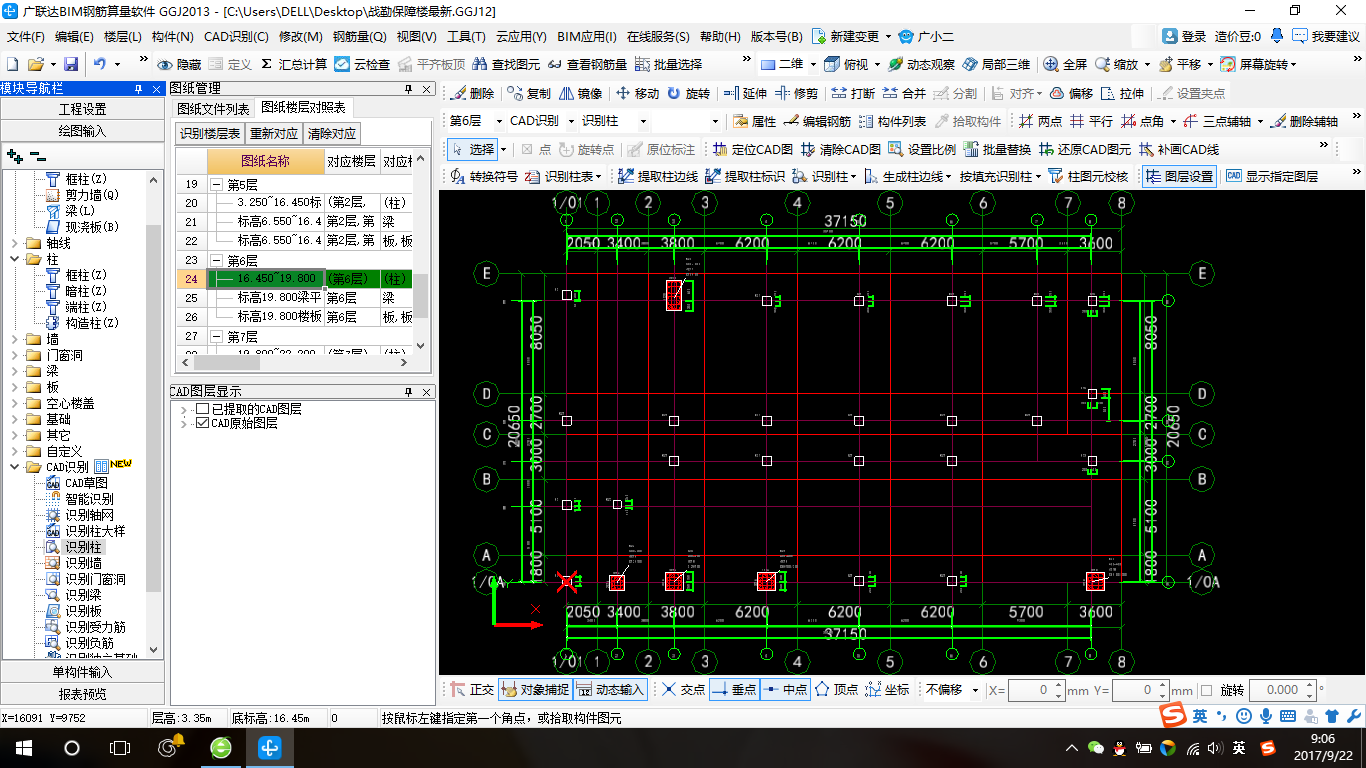Click 局部三维 local 3D tool
The height and width of the screenshot is (768, 1366).
(996, 64)
